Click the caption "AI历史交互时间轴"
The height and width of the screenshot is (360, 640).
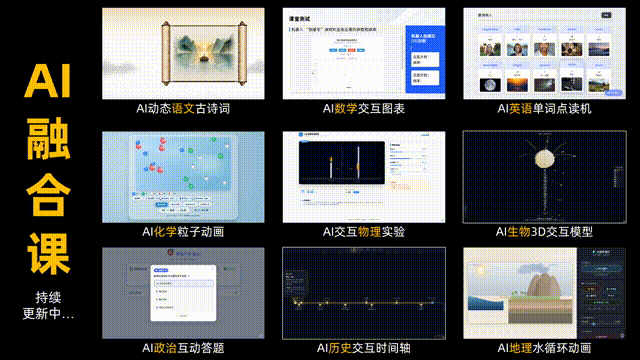point(364,348)
